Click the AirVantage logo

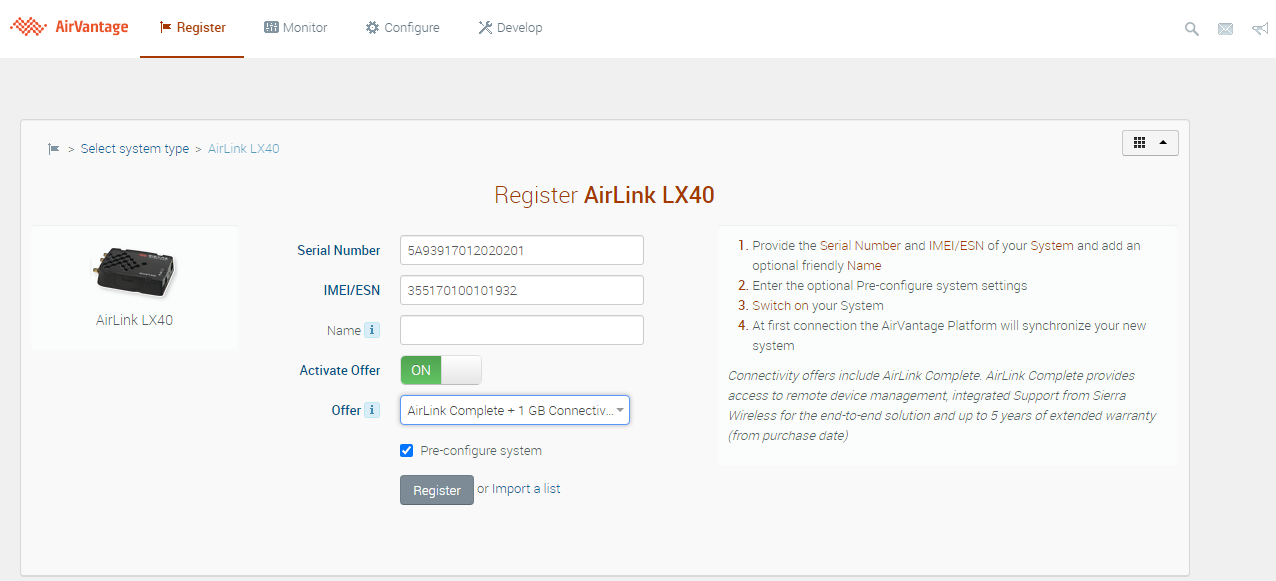click(69, 27)
